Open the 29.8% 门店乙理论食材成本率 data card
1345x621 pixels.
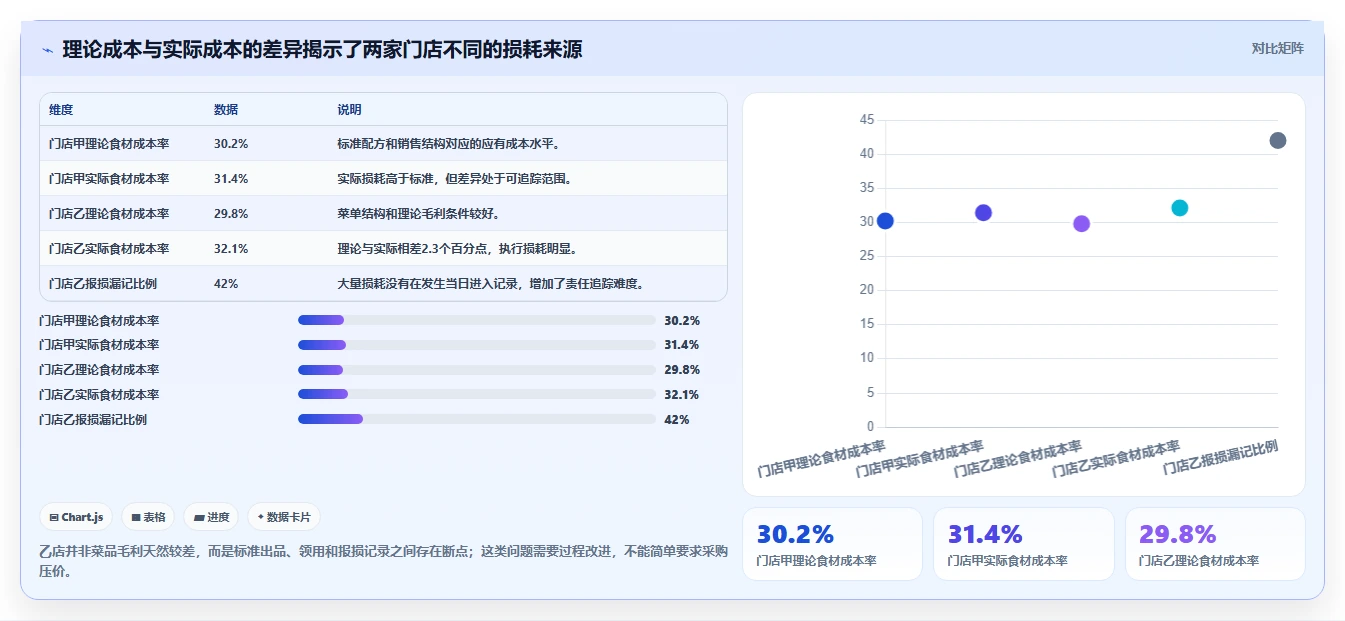point(1215,544)
